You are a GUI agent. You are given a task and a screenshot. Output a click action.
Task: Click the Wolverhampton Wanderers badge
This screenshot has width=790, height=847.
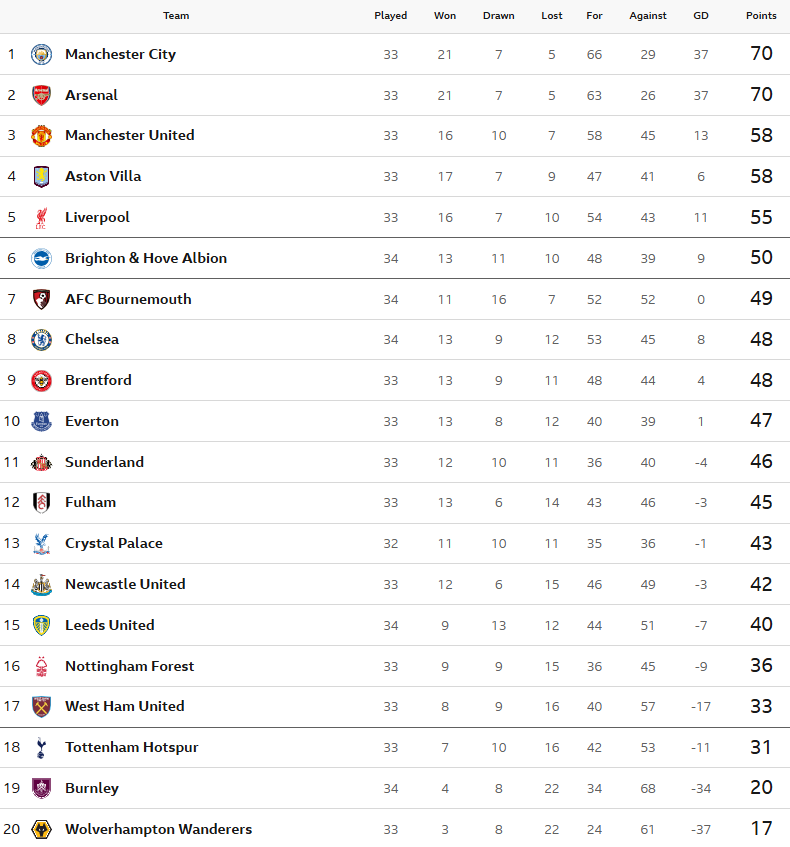41,829
